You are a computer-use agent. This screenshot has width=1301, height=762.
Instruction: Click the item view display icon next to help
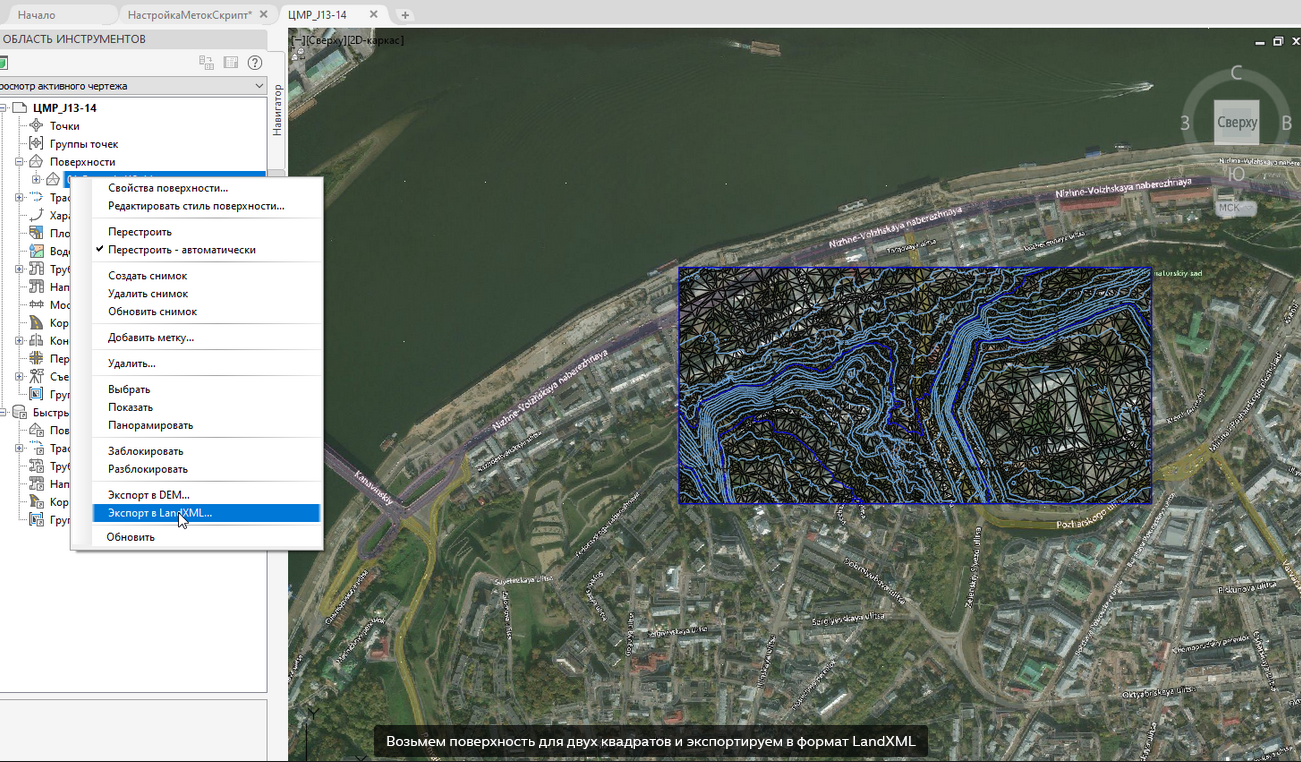tap(231, 63)
